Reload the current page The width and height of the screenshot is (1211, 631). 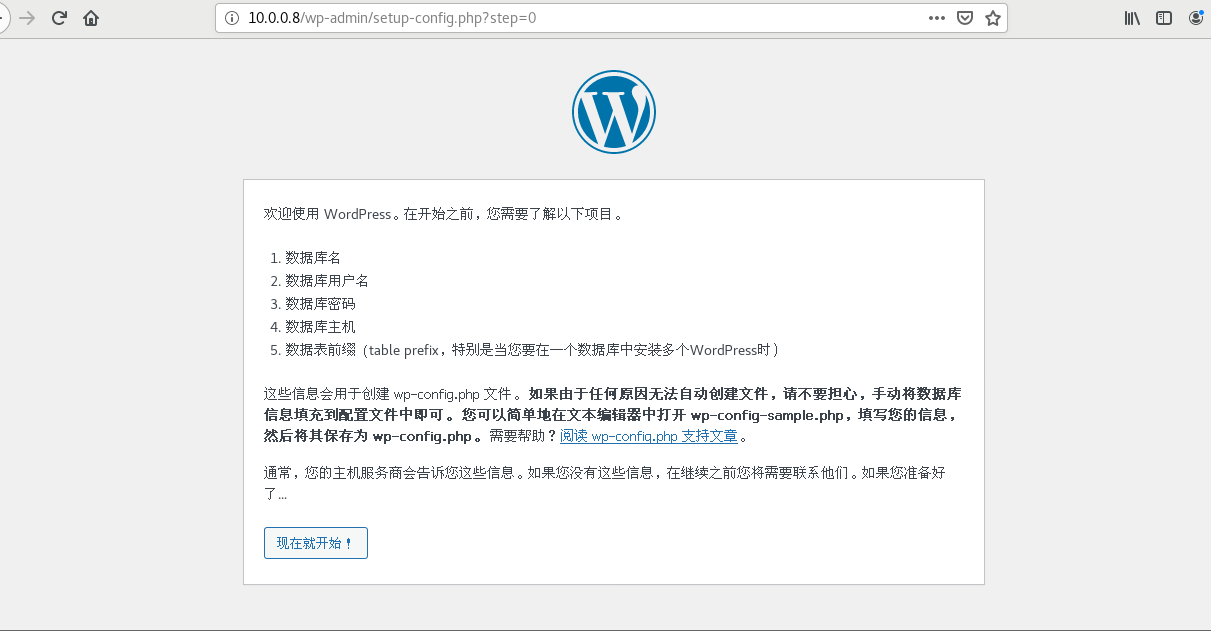coord(59,18)
